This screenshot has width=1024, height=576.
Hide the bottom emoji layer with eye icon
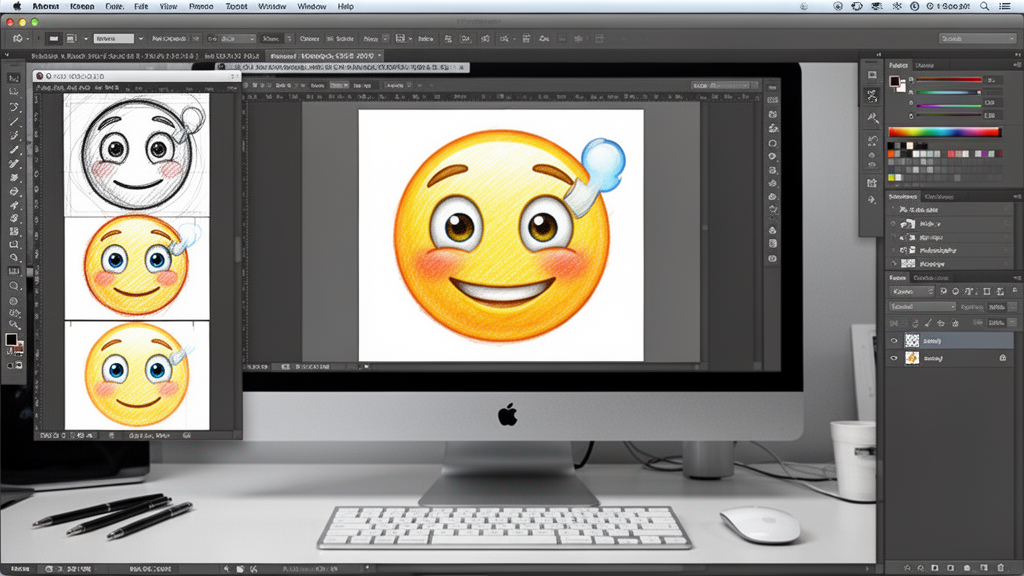click(894, 358)
